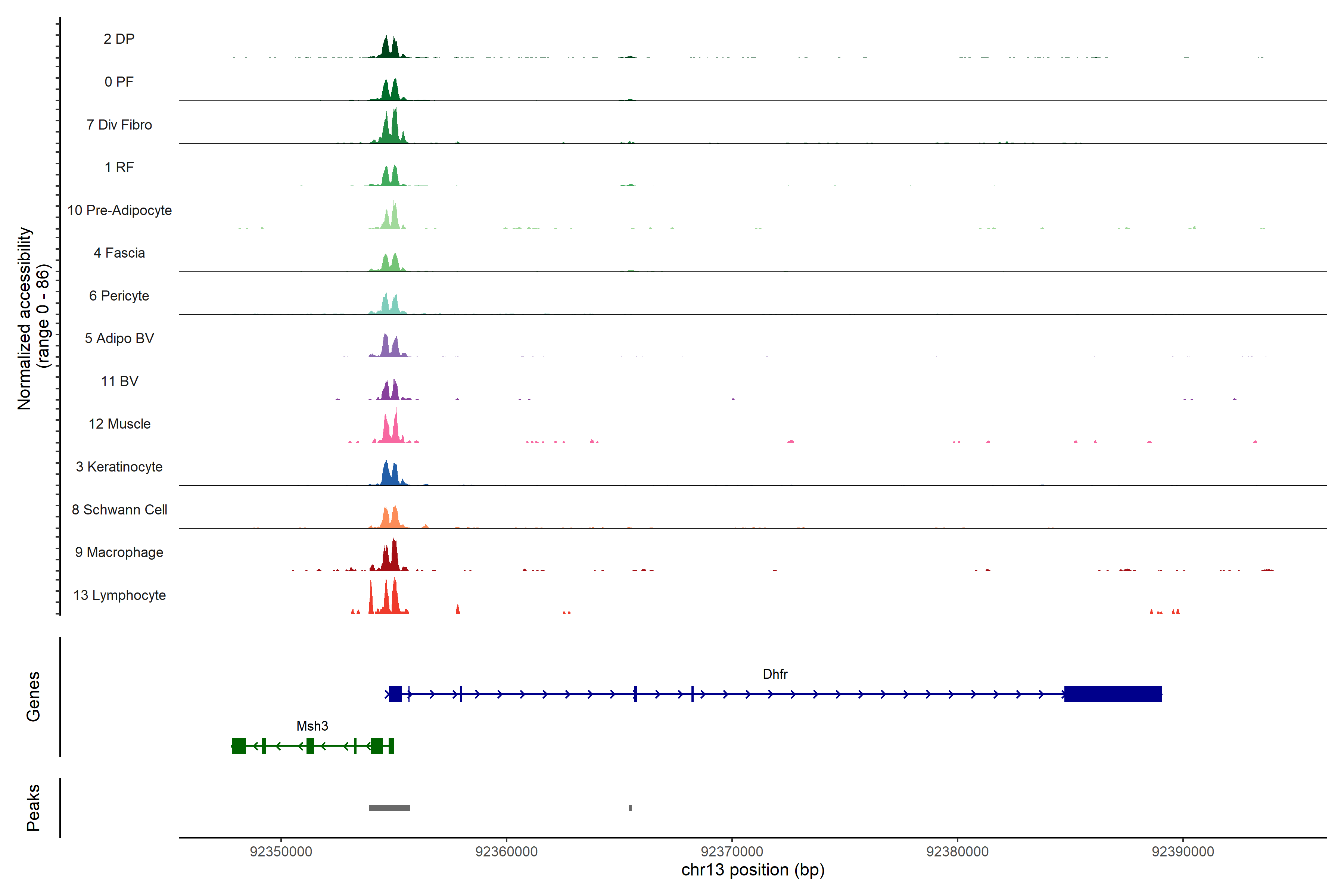The image size is (1344, 896).
Task: Click the wide gray peak bar
Action: (389, 808)
